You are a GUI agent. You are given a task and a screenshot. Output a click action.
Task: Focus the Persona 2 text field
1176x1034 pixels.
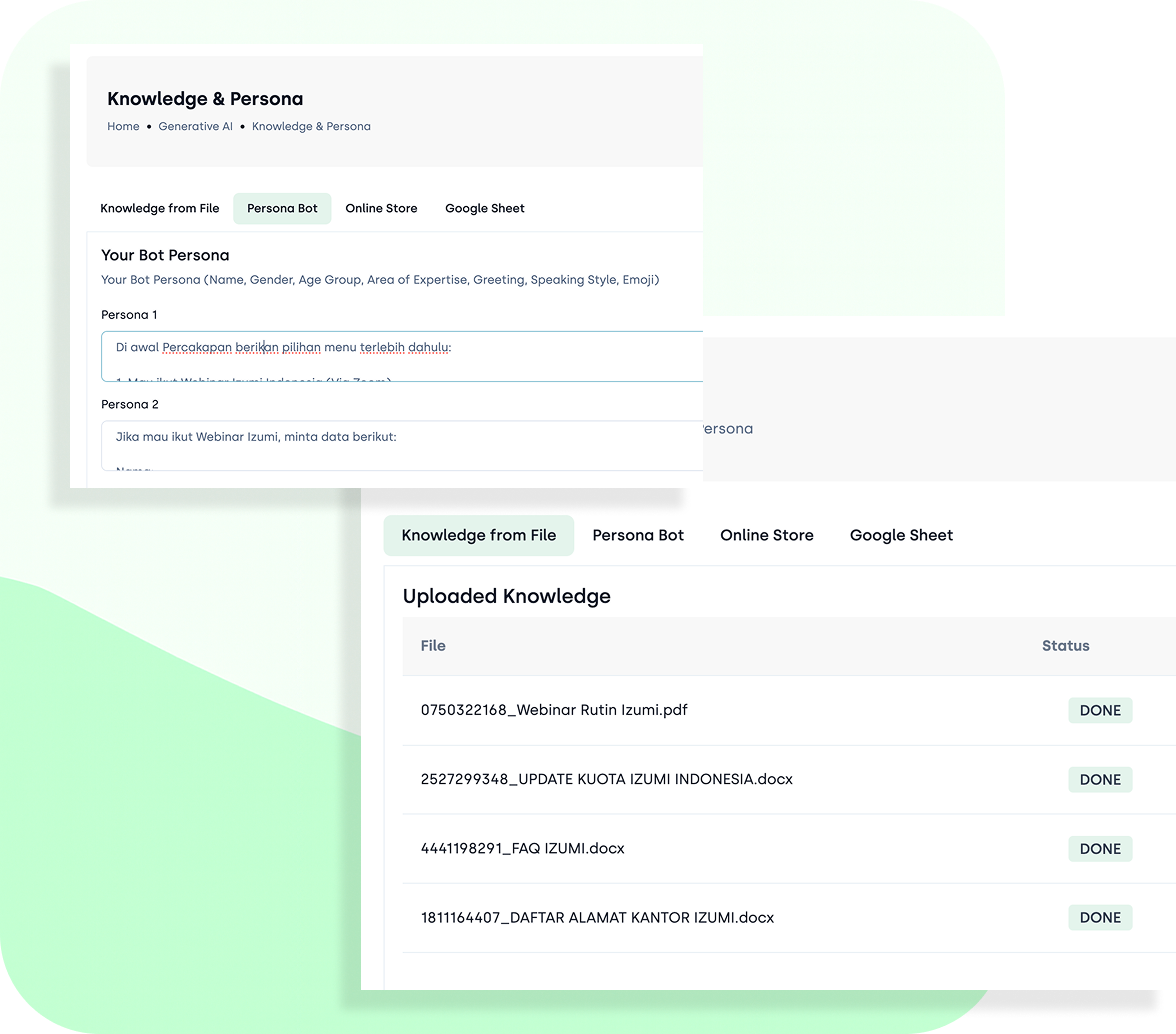tap(400, 445)
